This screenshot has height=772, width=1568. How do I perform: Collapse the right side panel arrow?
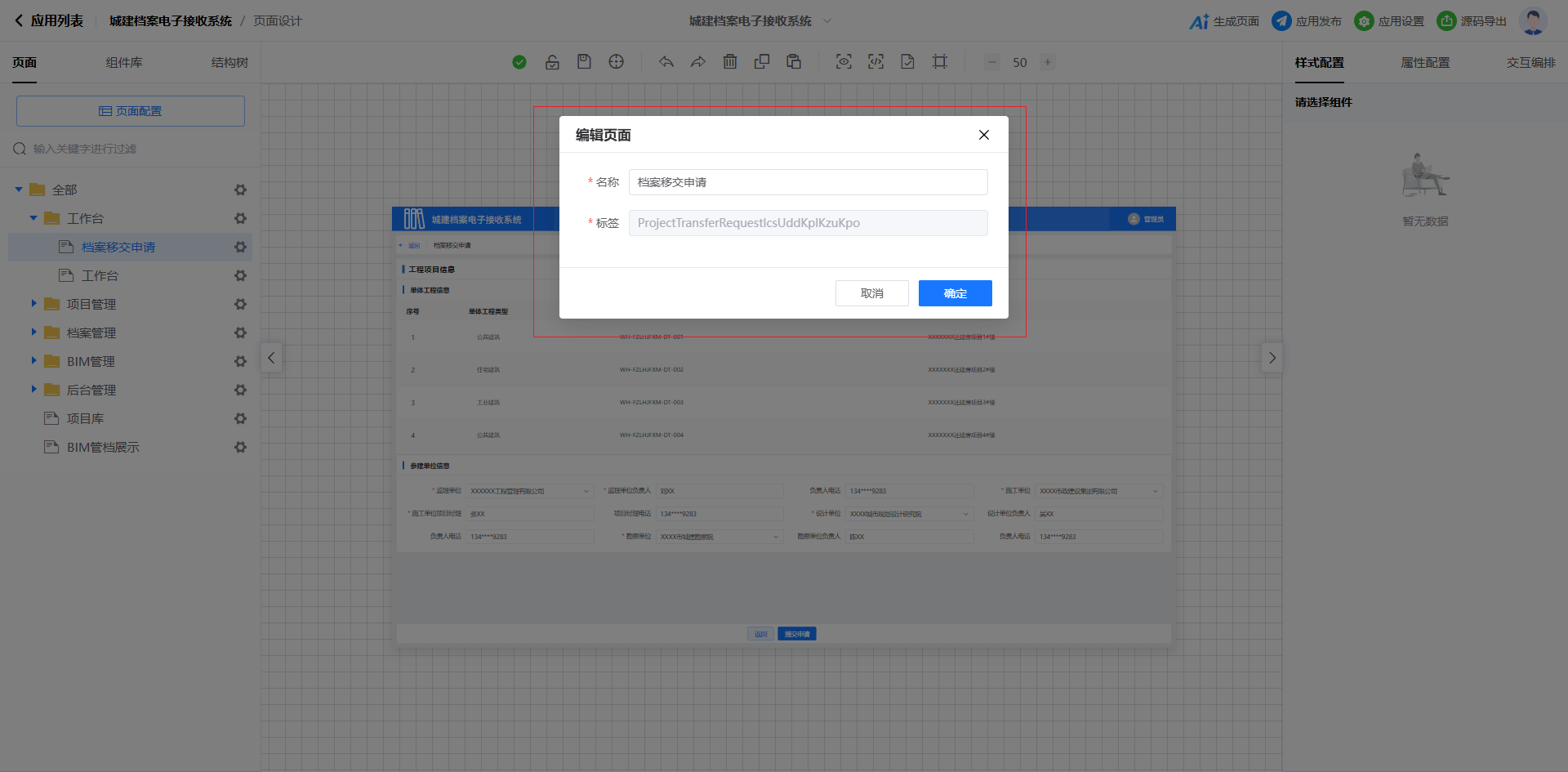[1272, 358]
